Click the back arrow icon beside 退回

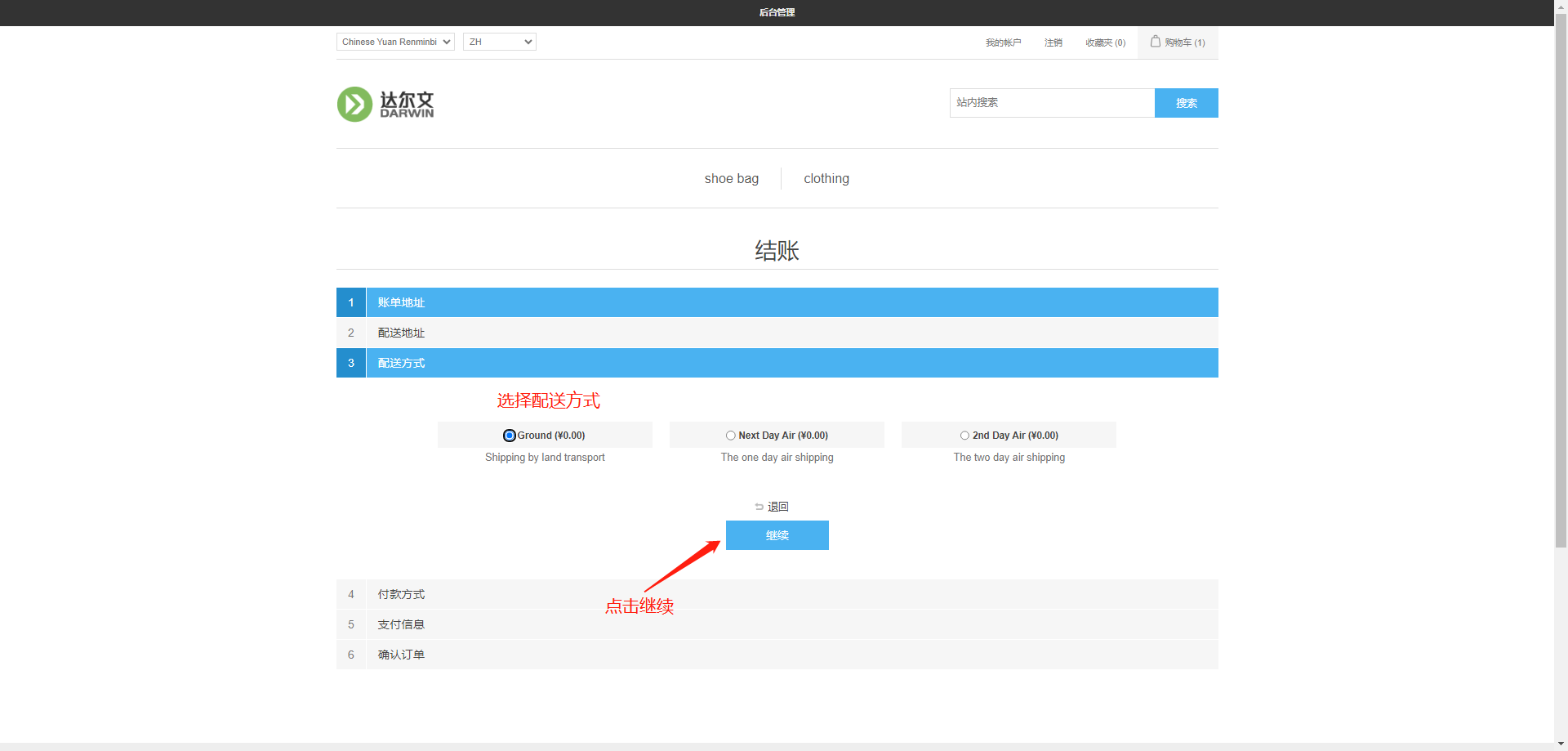[759, 507]
